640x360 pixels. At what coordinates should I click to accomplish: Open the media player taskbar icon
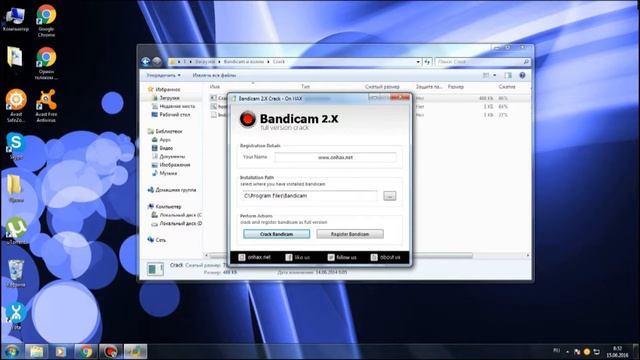tap(61, 351)
